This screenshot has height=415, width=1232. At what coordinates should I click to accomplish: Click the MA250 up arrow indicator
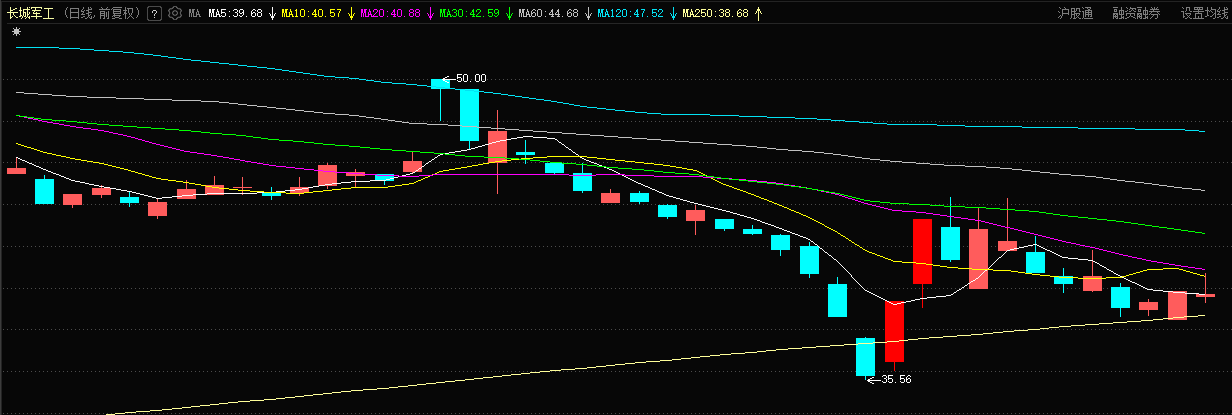point(758,14)
